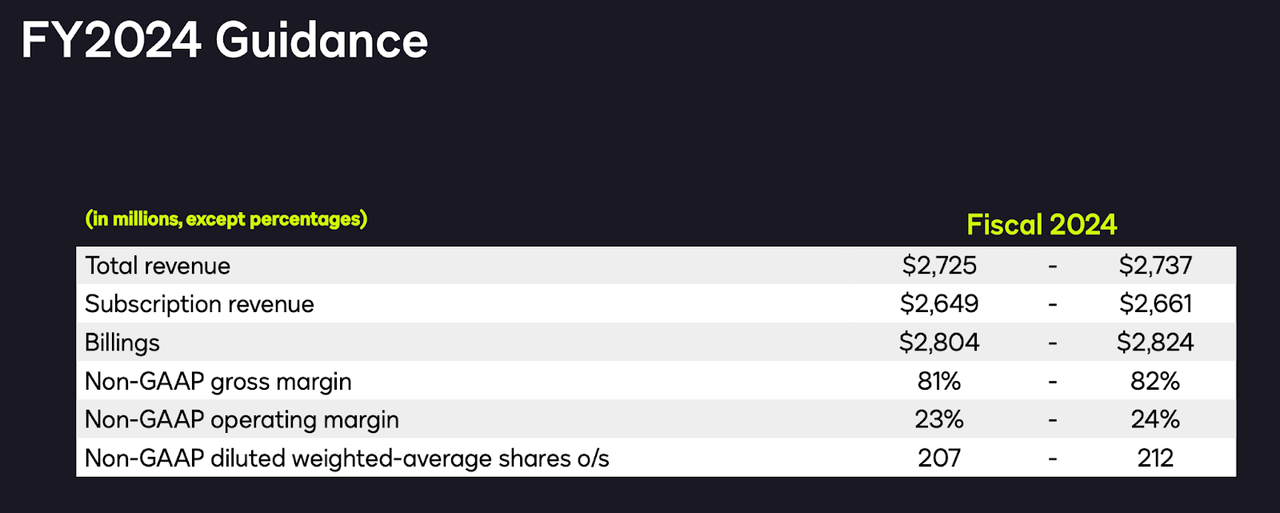Click the 207 diluted shares value
Viewport: 1280px width, 513px height.
(939, 458)
